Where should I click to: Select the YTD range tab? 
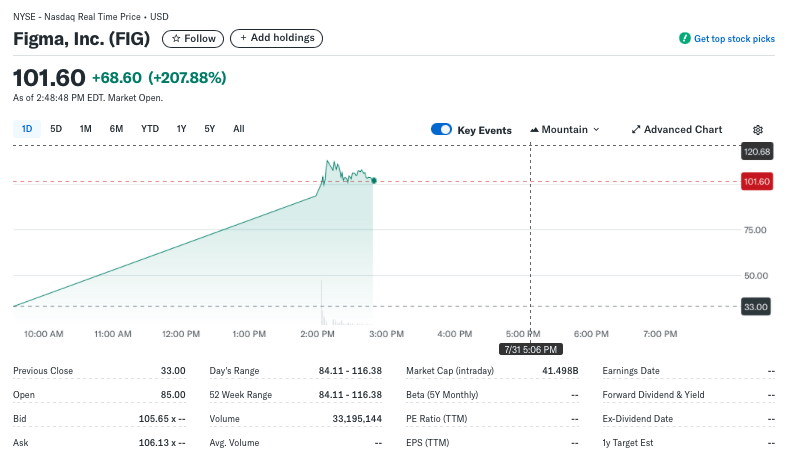(150, 129)
